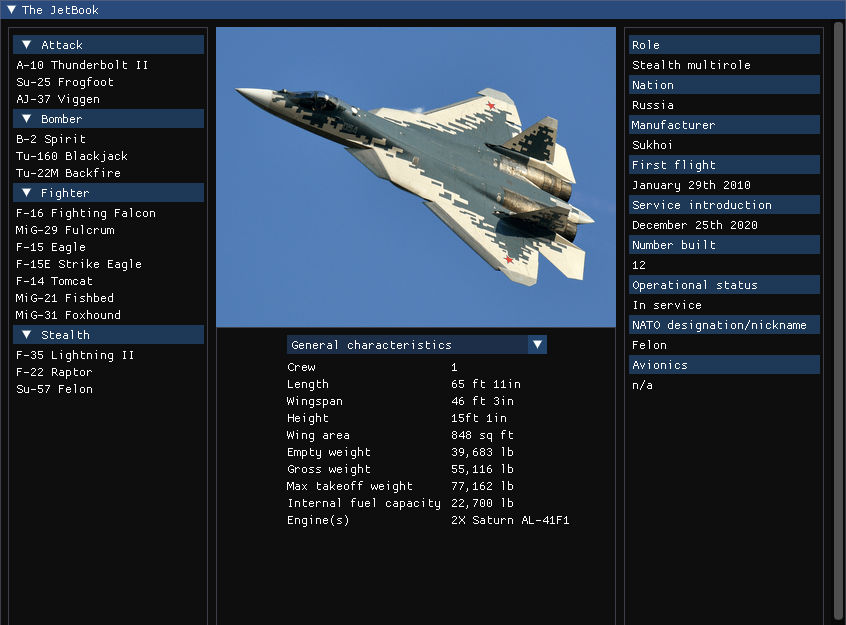Select Su-25 Frogfoot

[x=64, y=81]
